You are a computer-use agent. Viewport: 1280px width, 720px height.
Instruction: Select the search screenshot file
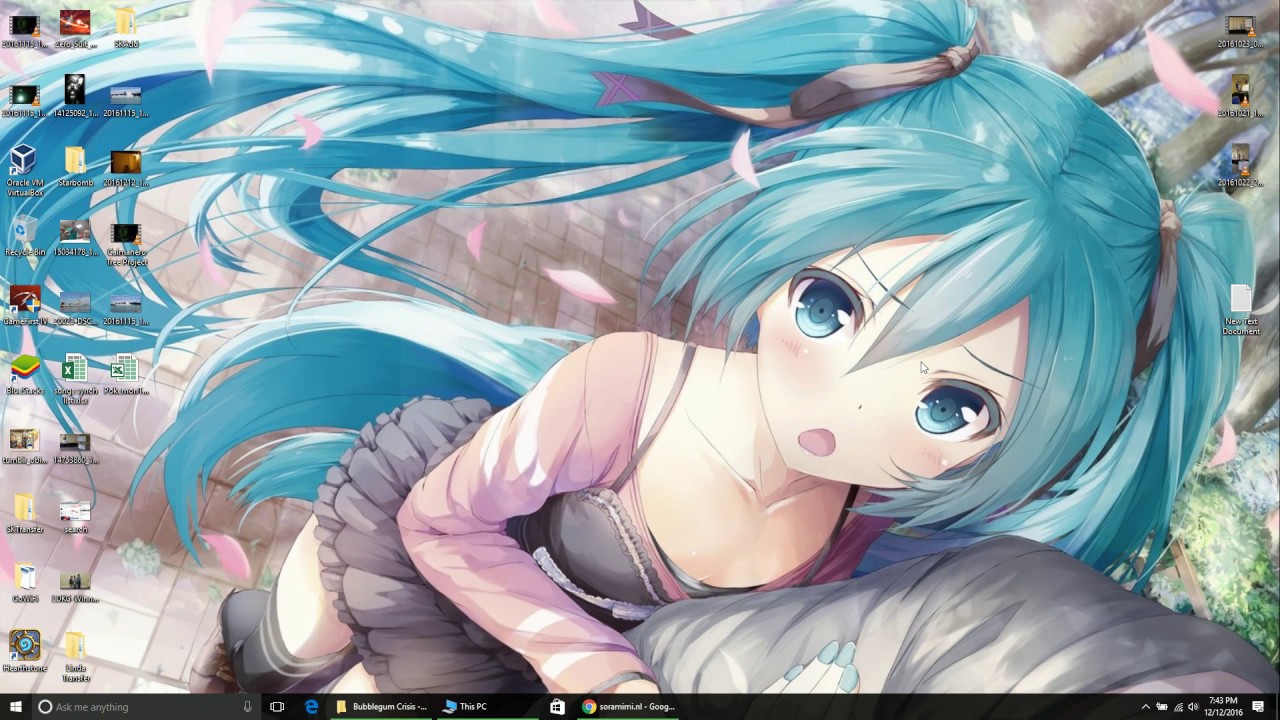75,514
